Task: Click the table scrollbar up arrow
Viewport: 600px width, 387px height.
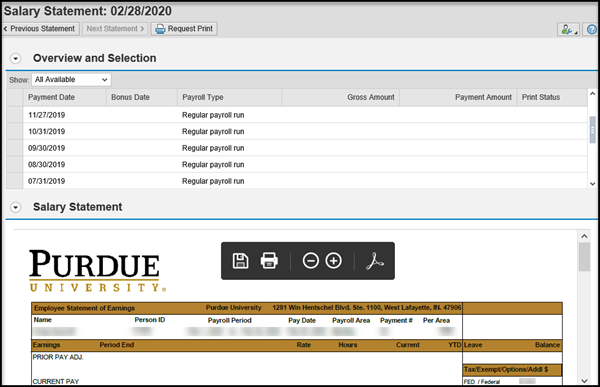Action: tap(592, 93)
